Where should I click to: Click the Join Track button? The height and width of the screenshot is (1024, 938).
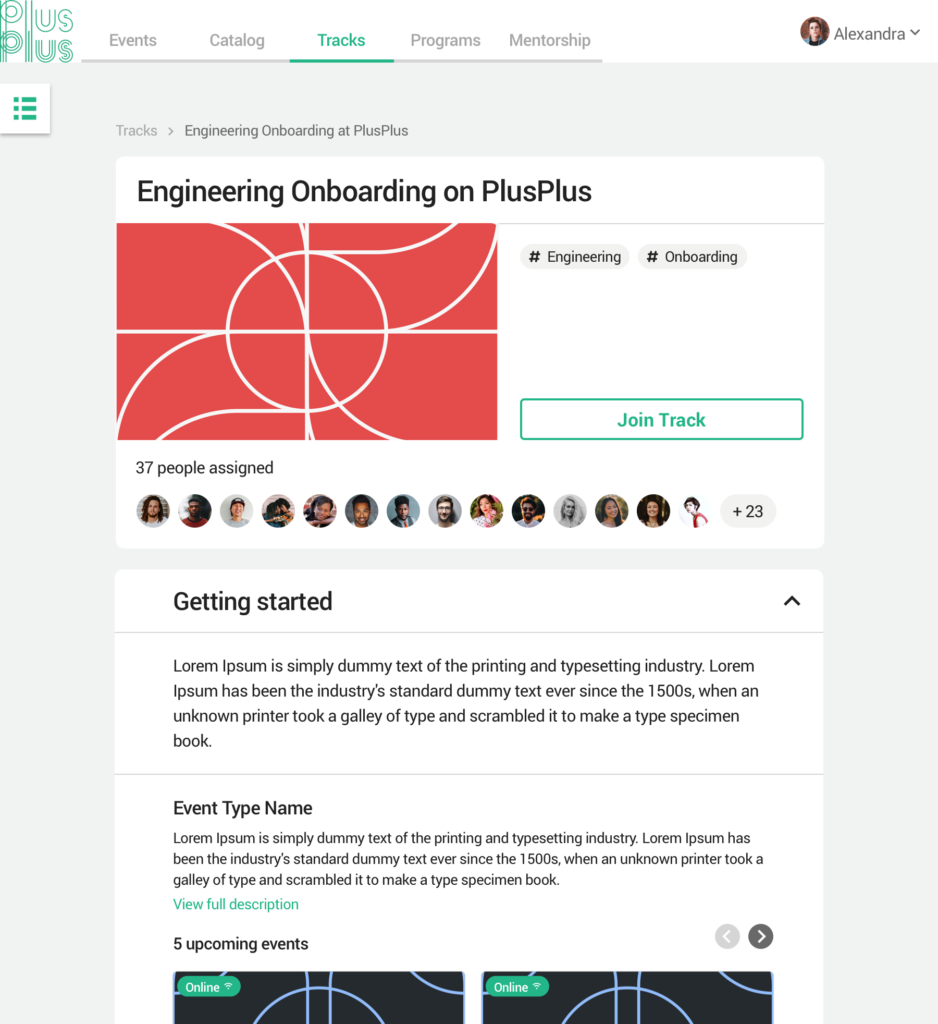(x=662, y=419)
